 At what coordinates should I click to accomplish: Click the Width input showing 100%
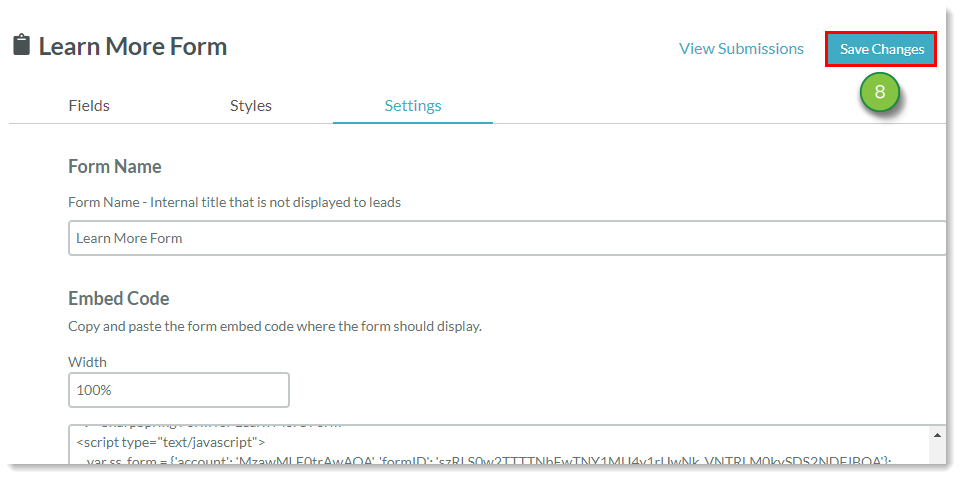coord(178,390)
